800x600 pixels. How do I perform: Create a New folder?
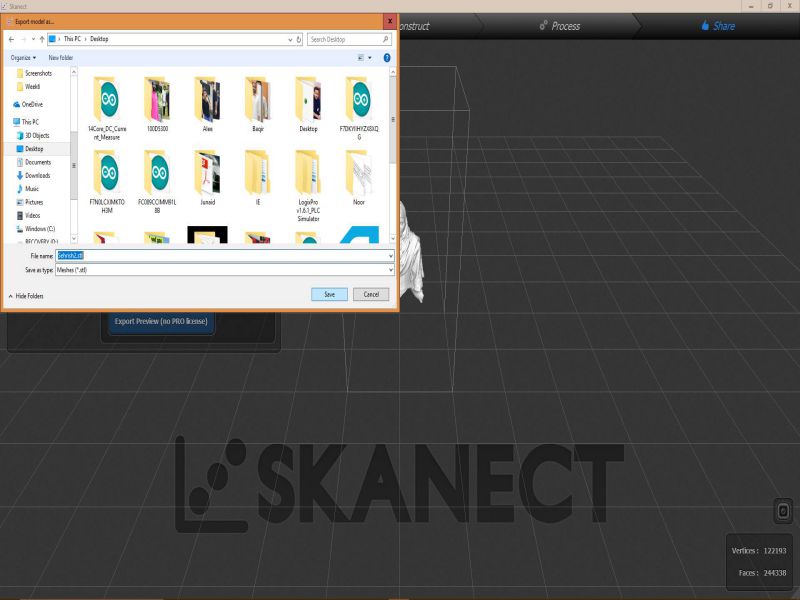click(61, 58)
